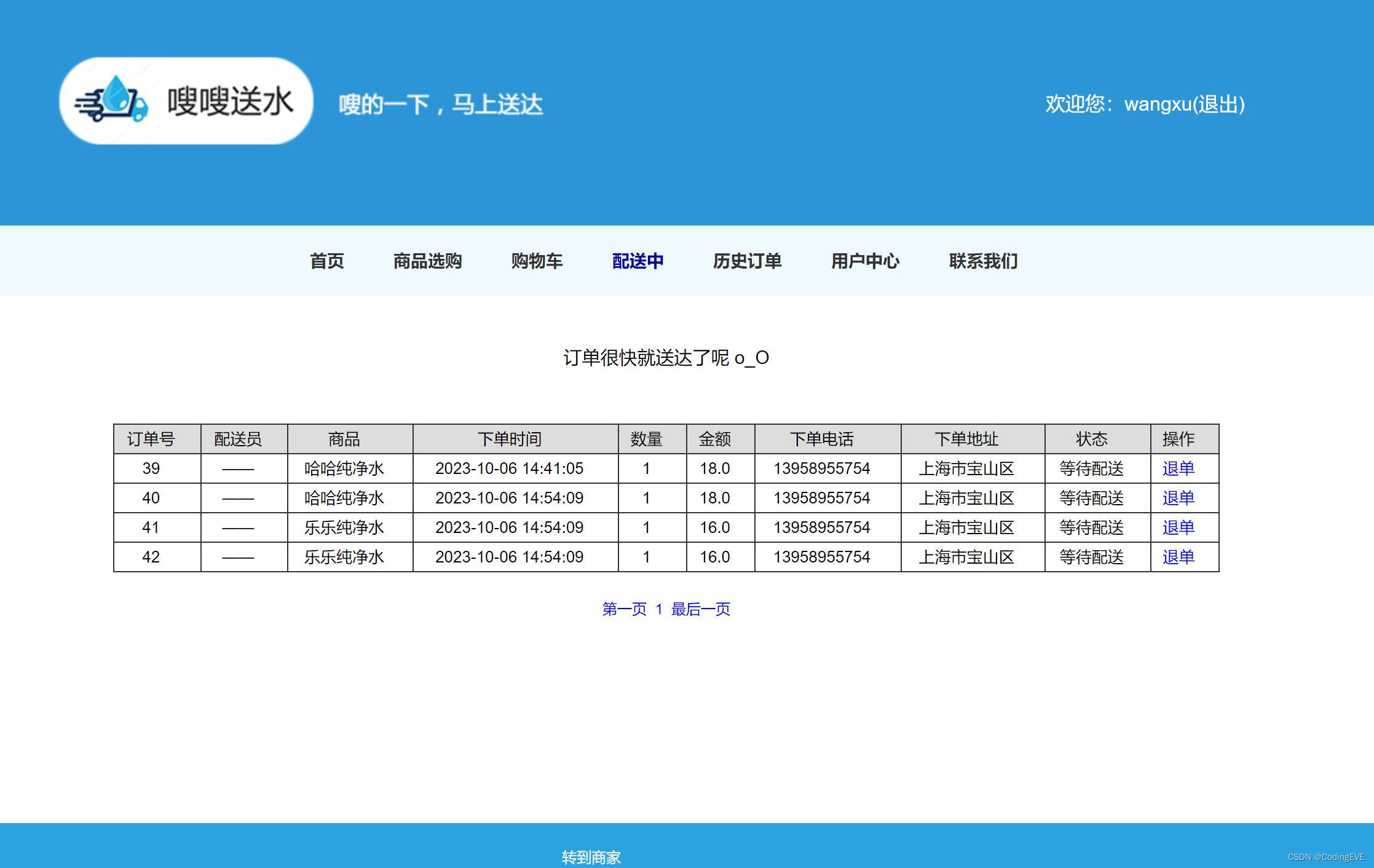The image size is (1374, 868).
Task: Cancel order 41 with 退单
Action: [x=1178, y=528]
